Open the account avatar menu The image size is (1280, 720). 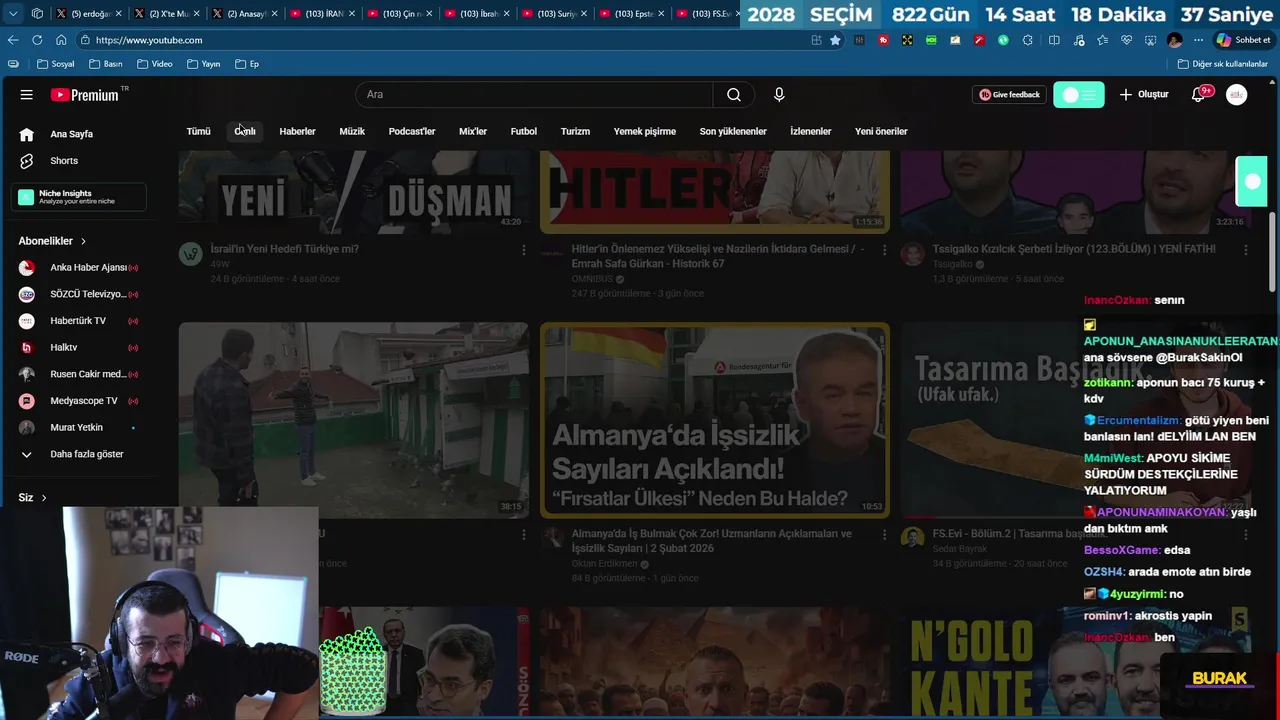point(1237,95)
